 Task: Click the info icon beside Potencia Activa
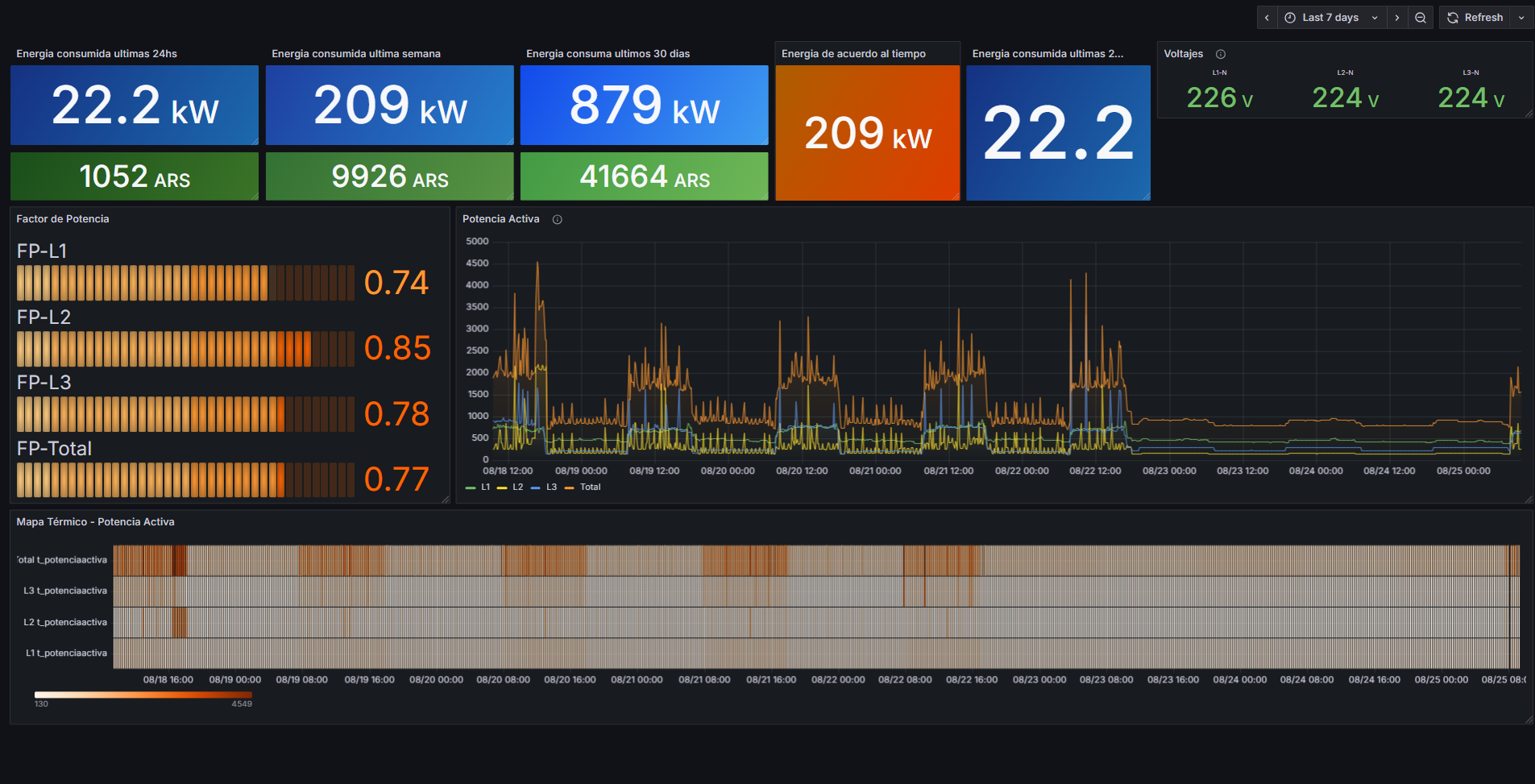click(557, 219)
